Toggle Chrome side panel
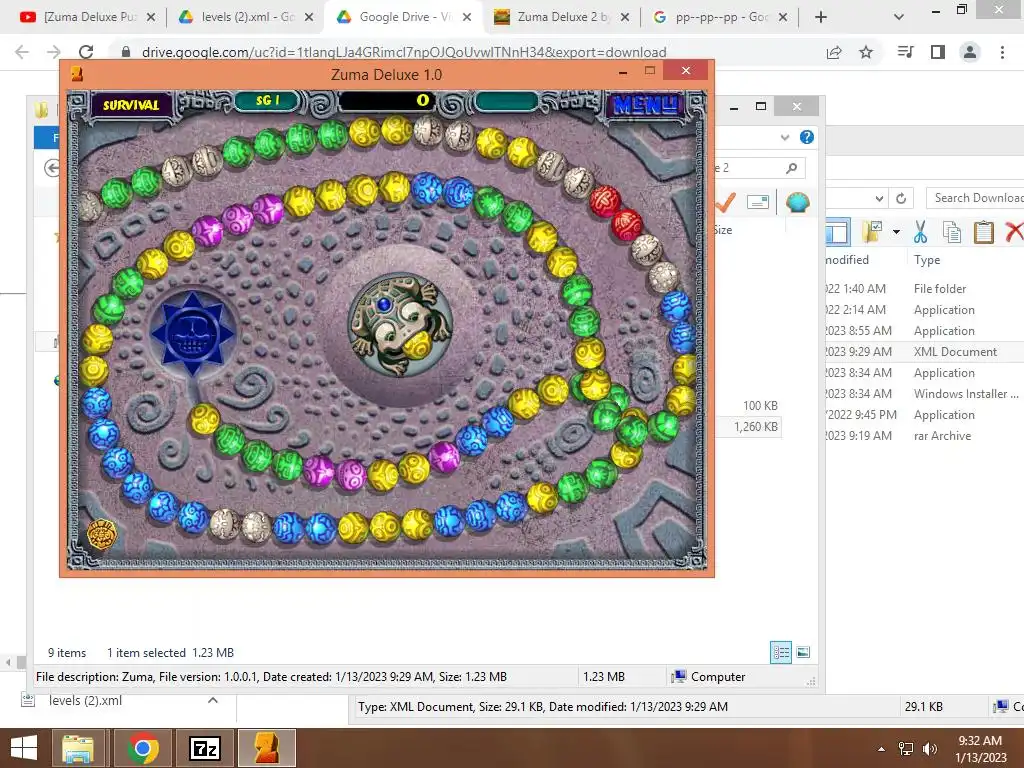The height and width of the screenshot is (768, 1024). (x=938, y=52)
